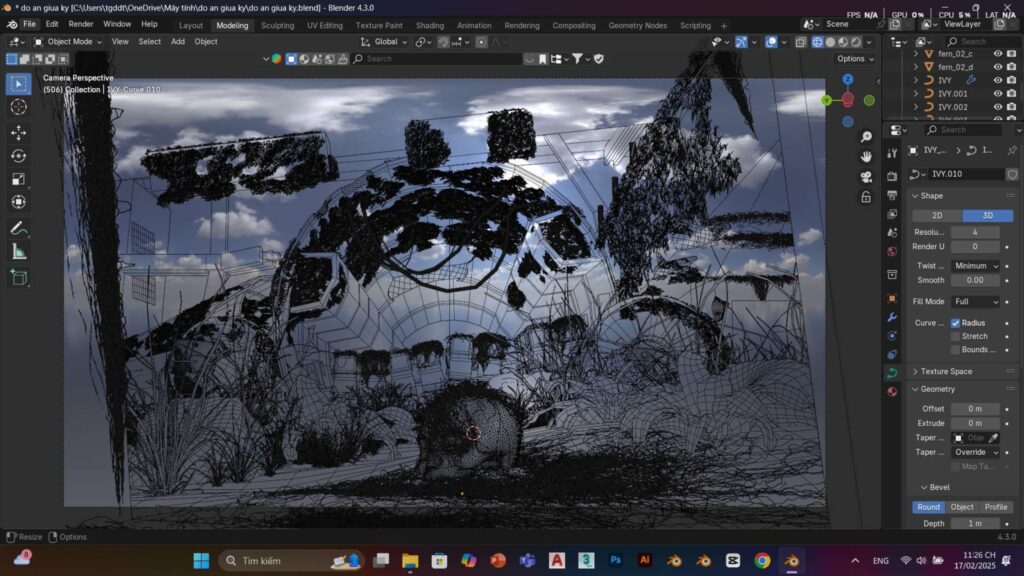The height and width of the screenshot is (576, 1024).
Task: Select the Move tool in the toolbar
Action: tap(18, 132)
